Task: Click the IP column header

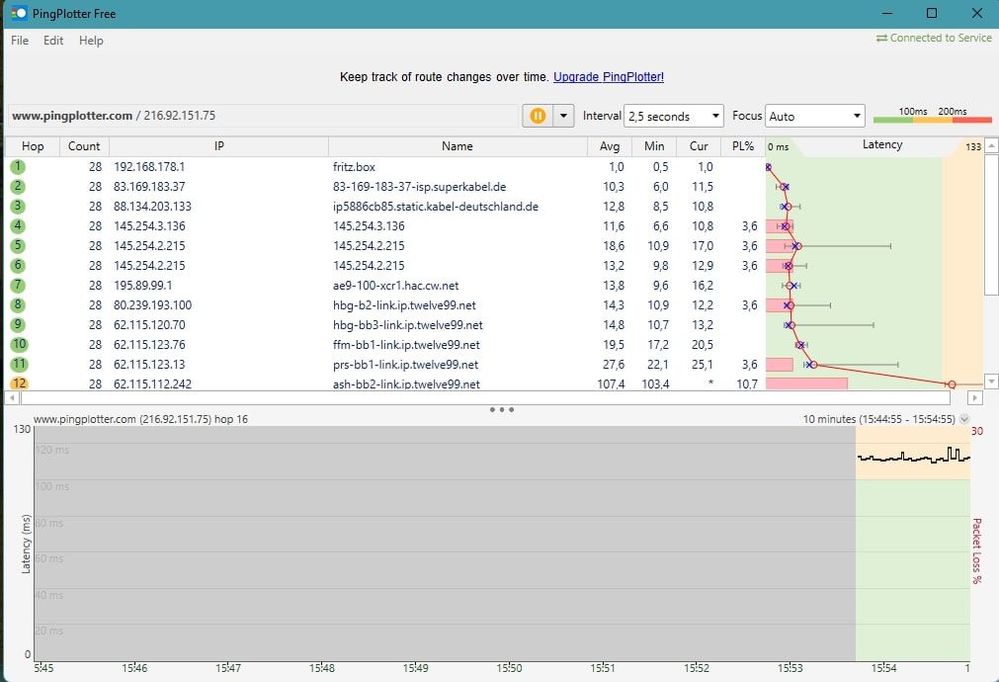Action: point(219,146)
